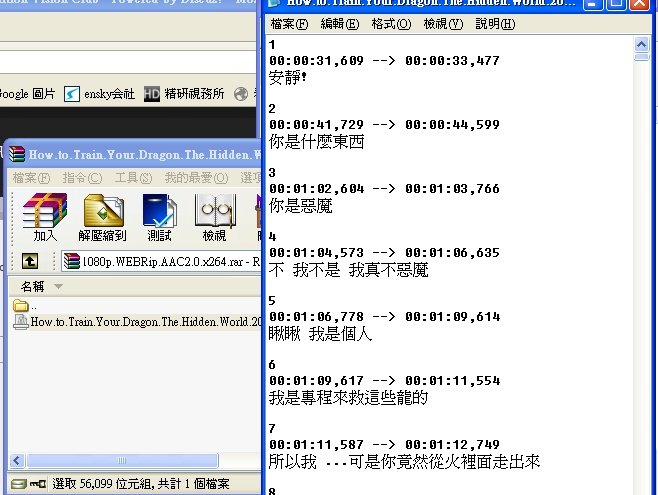Click the drive icon in the WinRAR status bar
This screenshot has width=658, height=495.
pos(19,484)
